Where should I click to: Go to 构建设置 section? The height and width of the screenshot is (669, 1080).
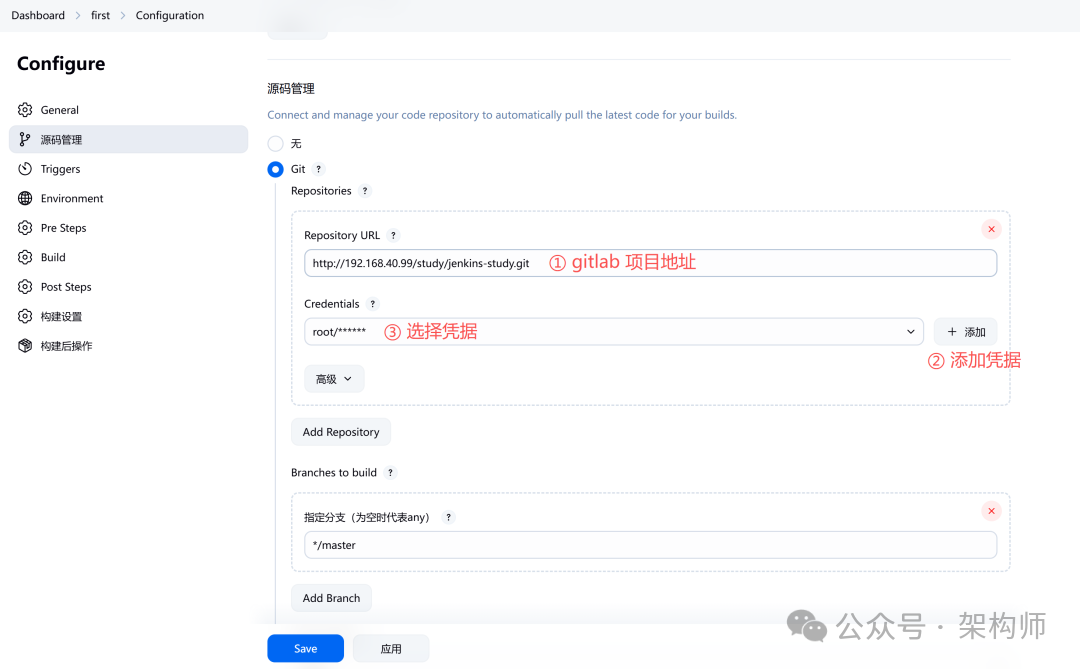(128, 316)
